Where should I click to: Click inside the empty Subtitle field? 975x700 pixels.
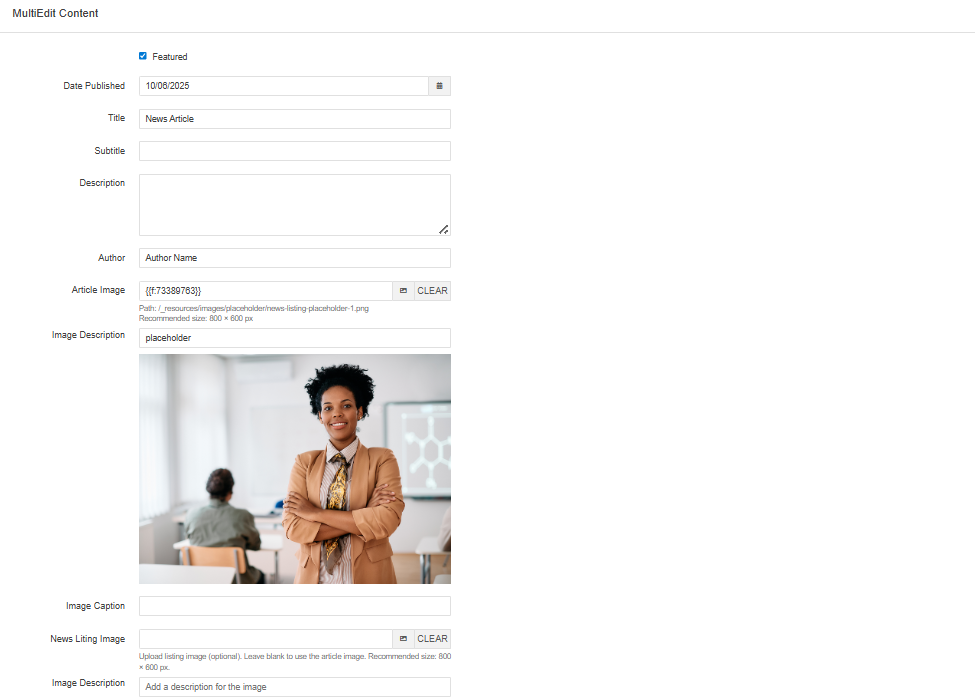tap(294, 150)
